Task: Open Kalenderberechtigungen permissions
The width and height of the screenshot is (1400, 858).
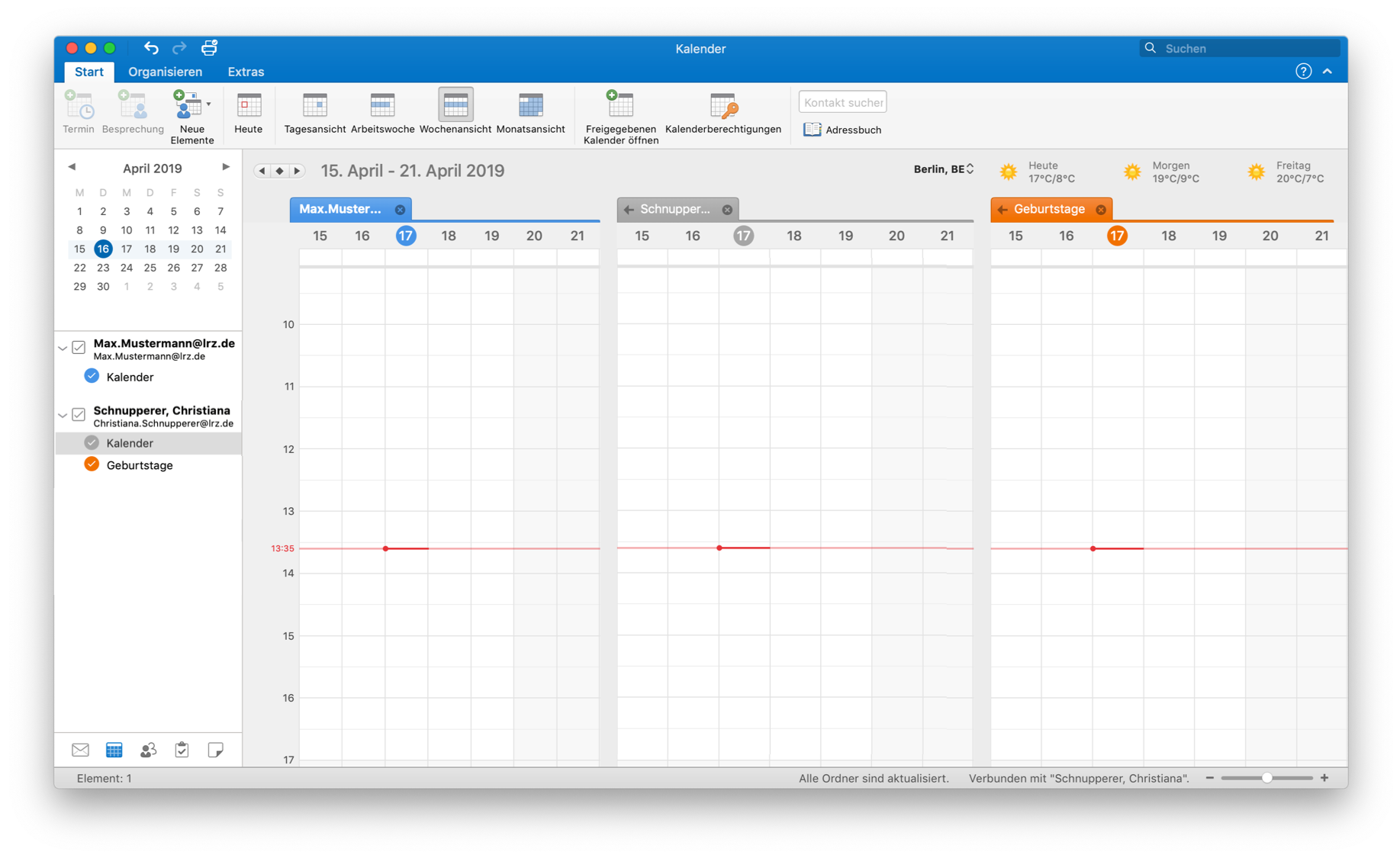Action: tap(723, 111)
